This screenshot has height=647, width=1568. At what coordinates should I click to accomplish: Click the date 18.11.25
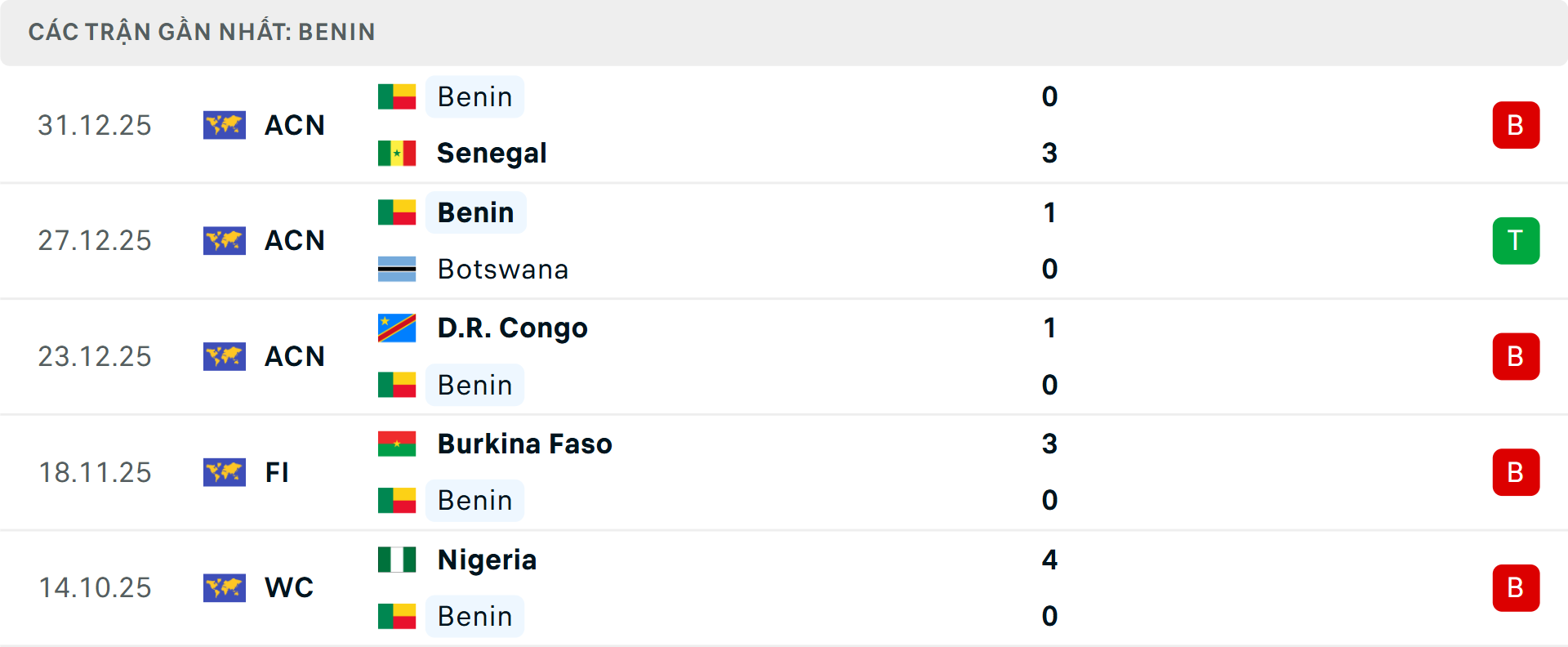[x=95, y=472]
